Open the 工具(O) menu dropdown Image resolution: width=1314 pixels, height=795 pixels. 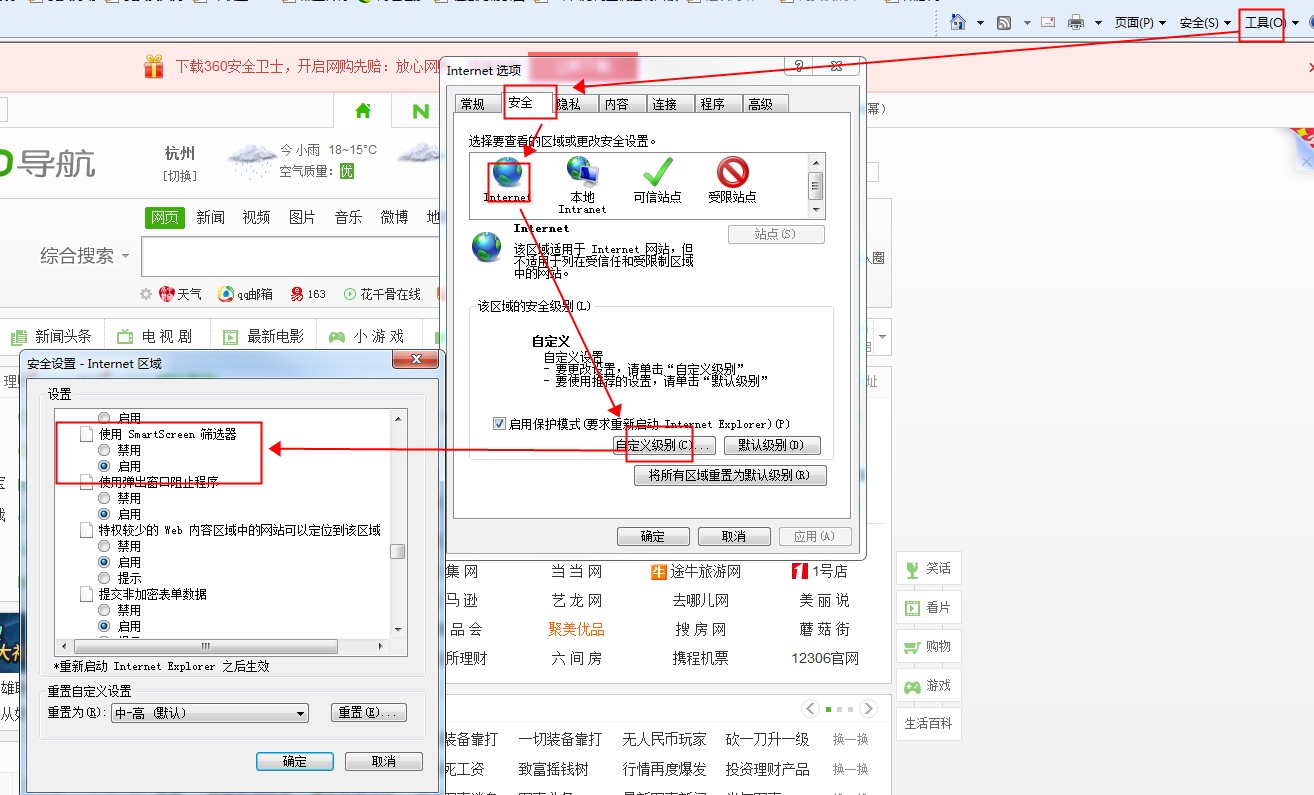point(1265,22)
